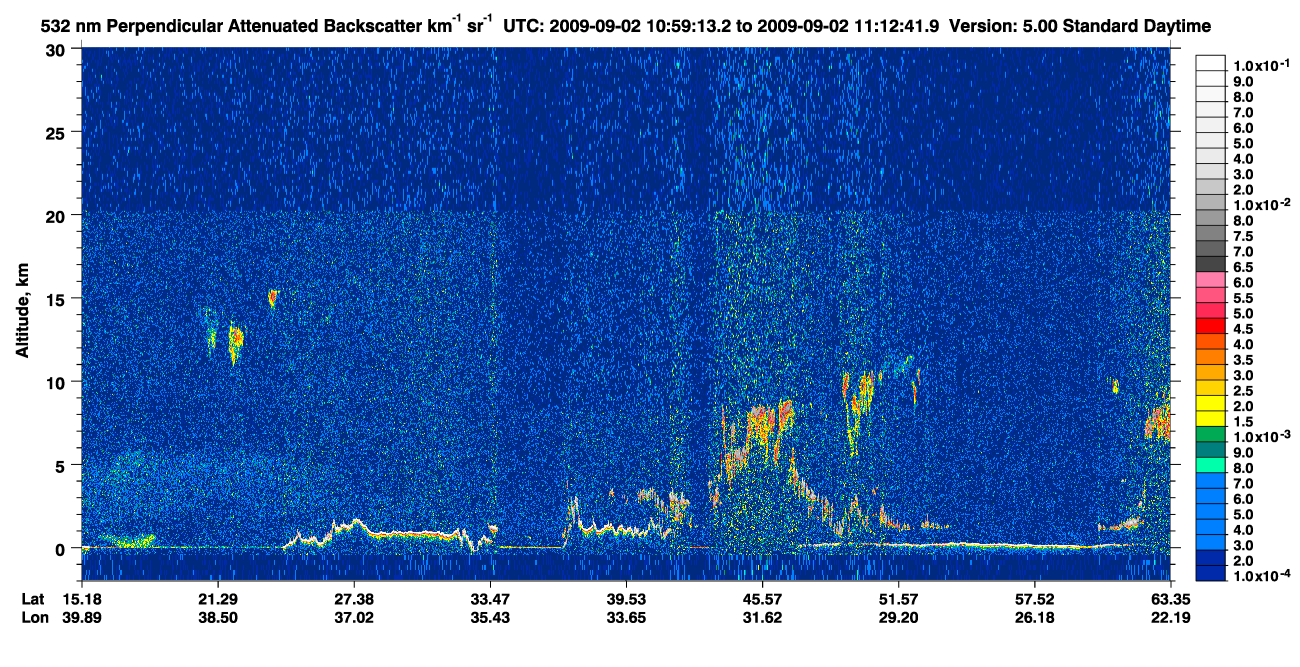Select latitude value '57.52'
This screenshot has height=667, width=1300.
click(x=1034, y=598)
